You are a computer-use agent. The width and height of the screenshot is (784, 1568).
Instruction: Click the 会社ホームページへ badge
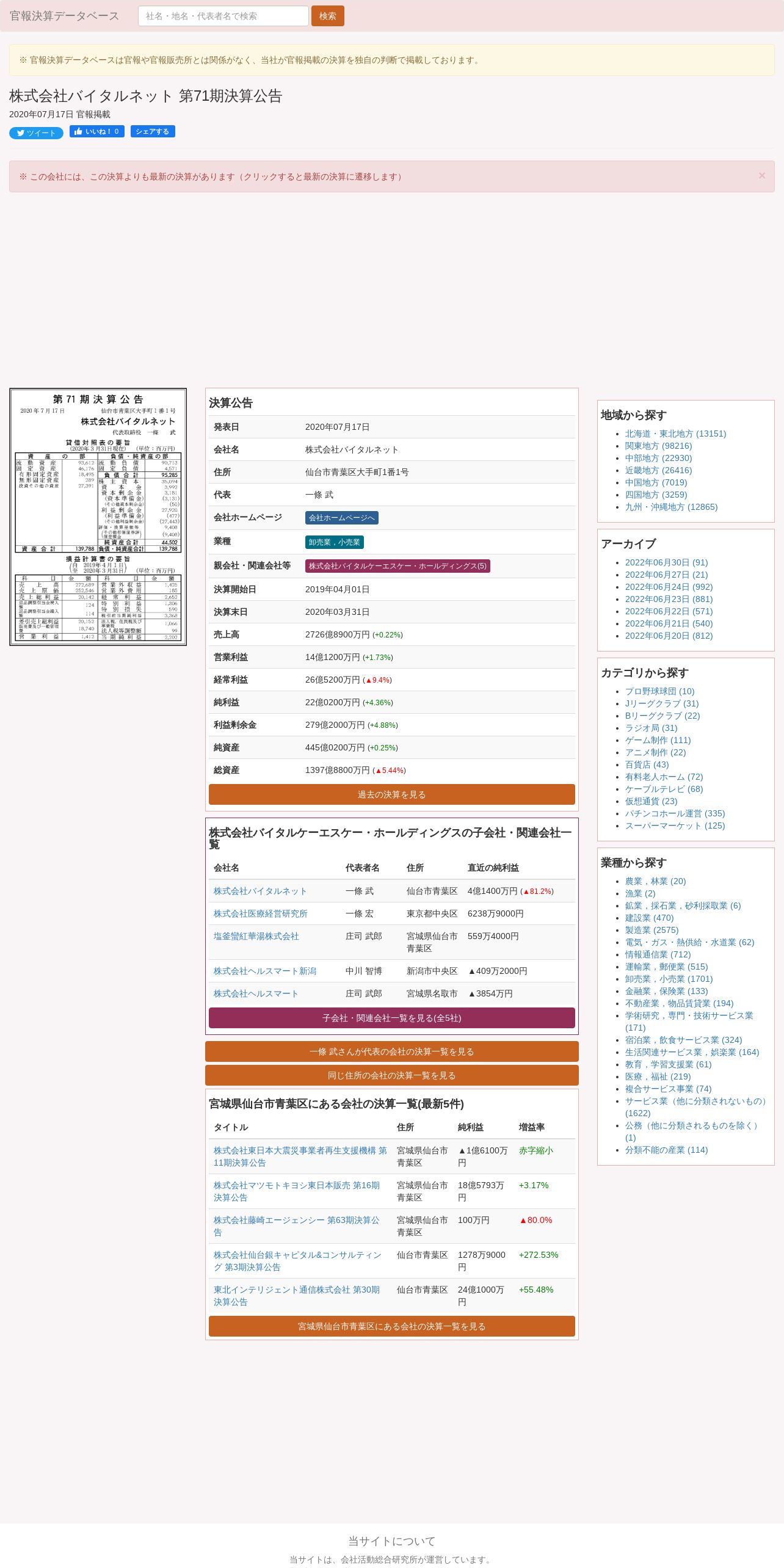342,518
